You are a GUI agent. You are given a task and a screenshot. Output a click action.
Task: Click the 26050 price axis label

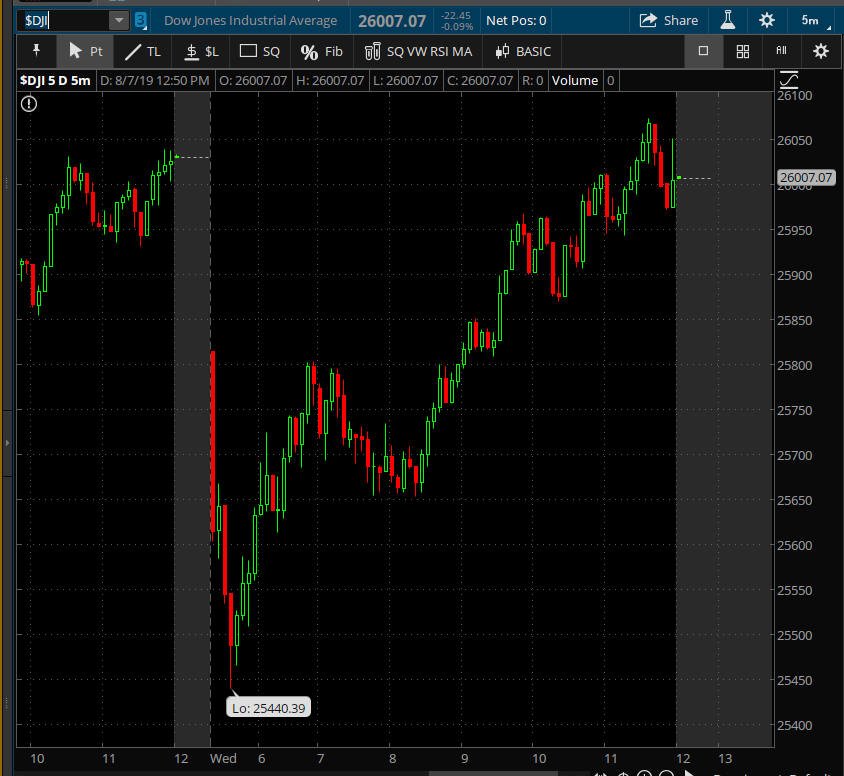pyautogui.click(x=794, y=140)
